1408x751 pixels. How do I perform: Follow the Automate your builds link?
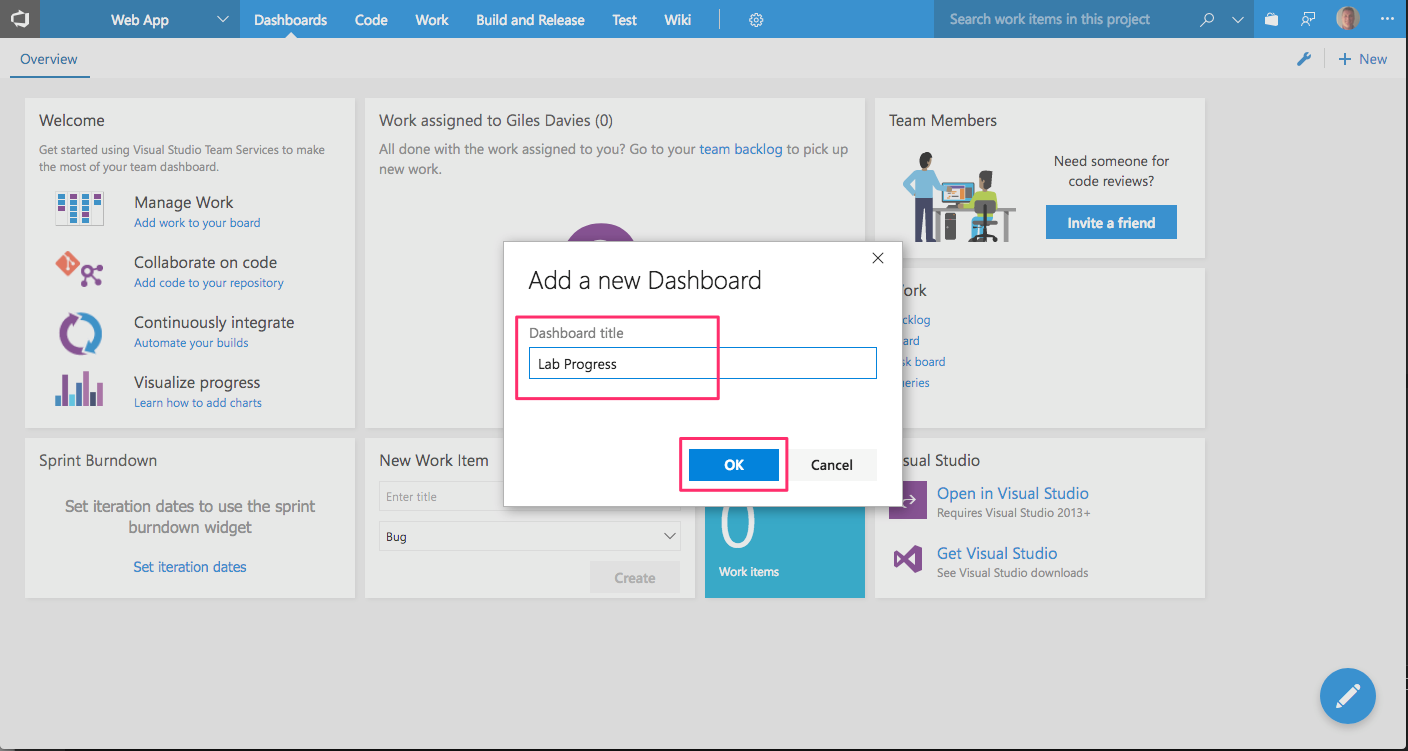pos(191,343)
